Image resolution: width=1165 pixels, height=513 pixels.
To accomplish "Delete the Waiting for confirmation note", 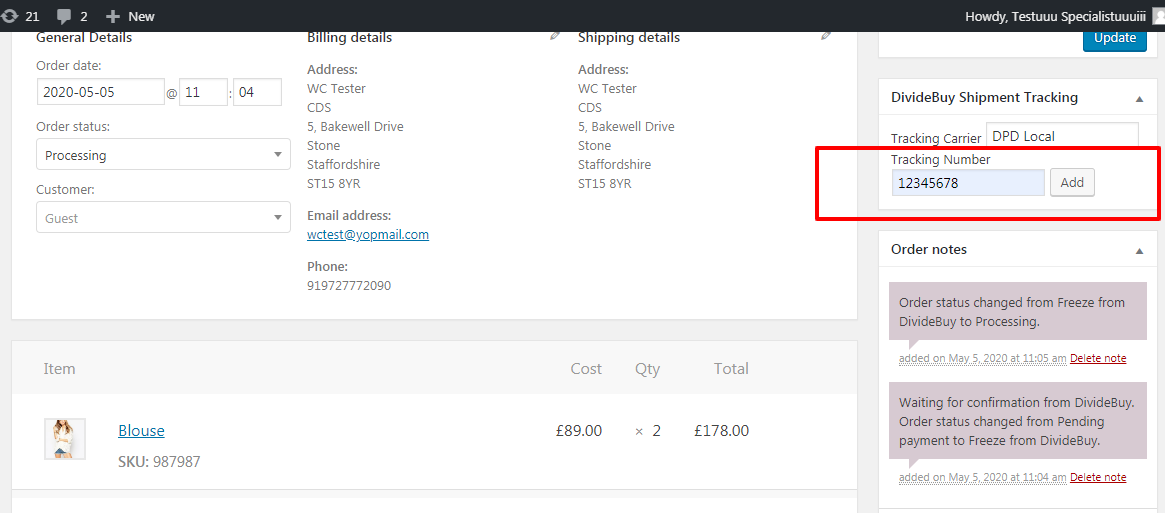I will pos(1098,477).
